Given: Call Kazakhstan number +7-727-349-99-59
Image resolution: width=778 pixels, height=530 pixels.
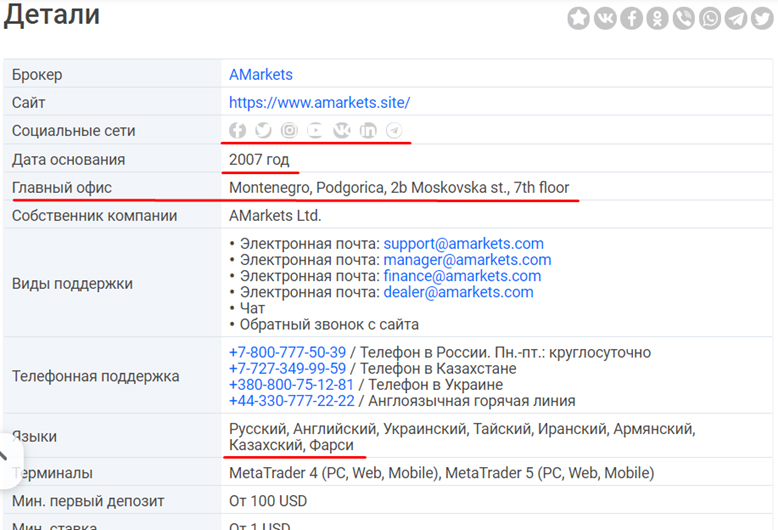Looking at the screenshot, I should tap(287, 369).
